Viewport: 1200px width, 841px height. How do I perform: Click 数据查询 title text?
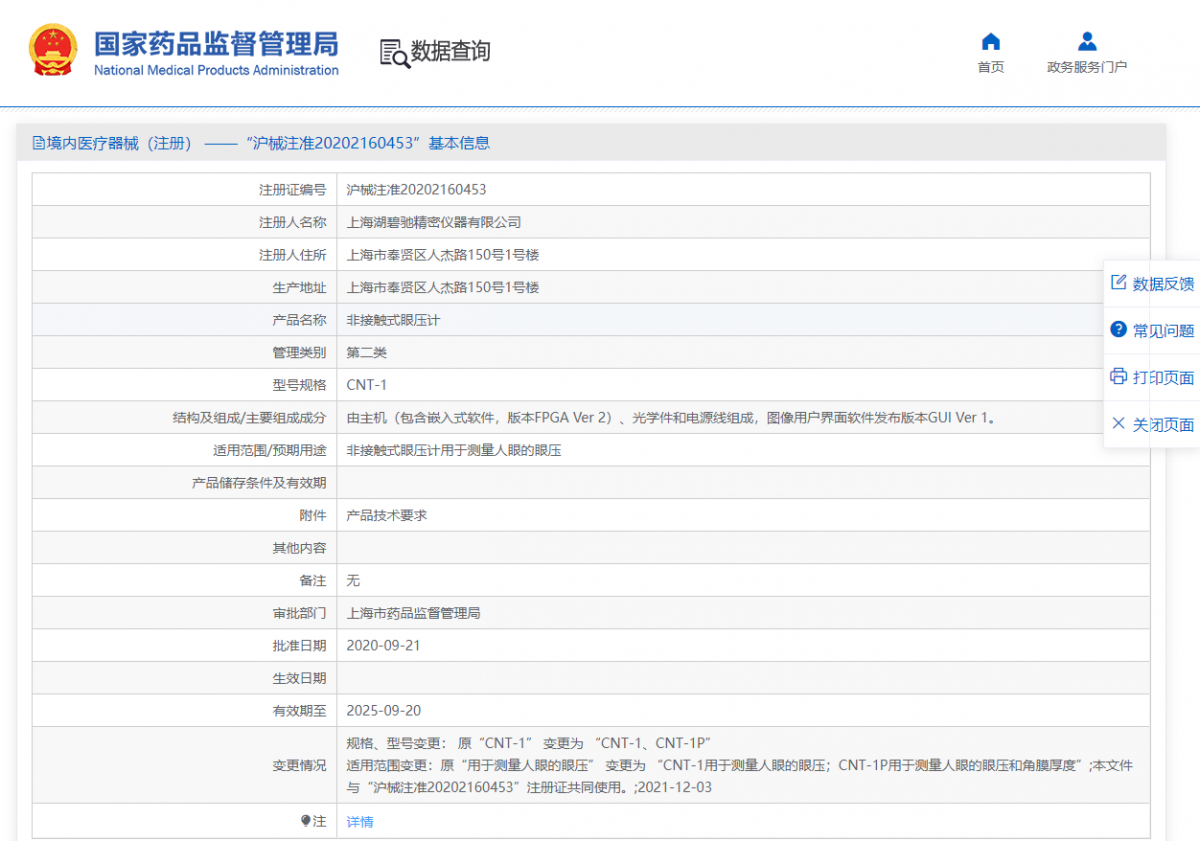[451, 51]
